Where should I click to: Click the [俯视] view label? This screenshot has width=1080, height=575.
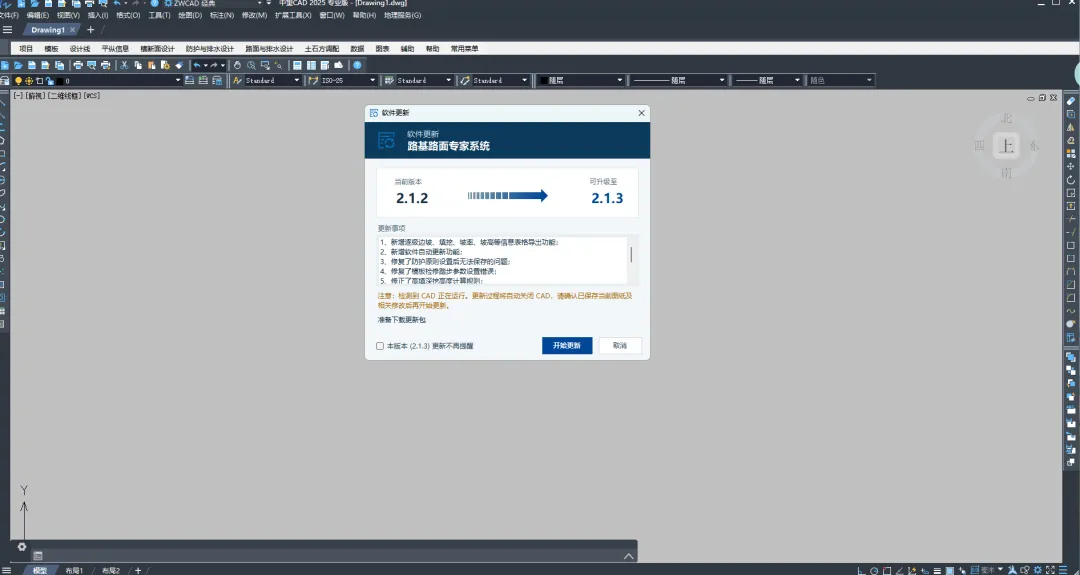tap(35, 96)
